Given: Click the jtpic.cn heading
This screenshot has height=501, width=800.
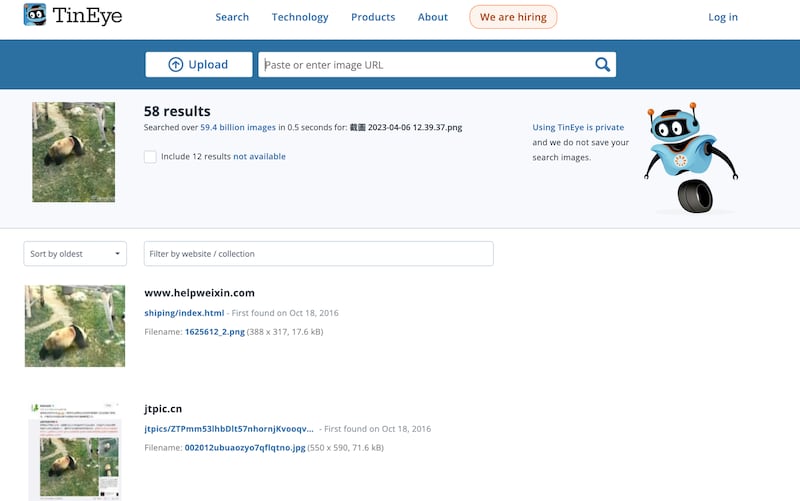Looking at the screenshot, I should [x=163, y=409].
